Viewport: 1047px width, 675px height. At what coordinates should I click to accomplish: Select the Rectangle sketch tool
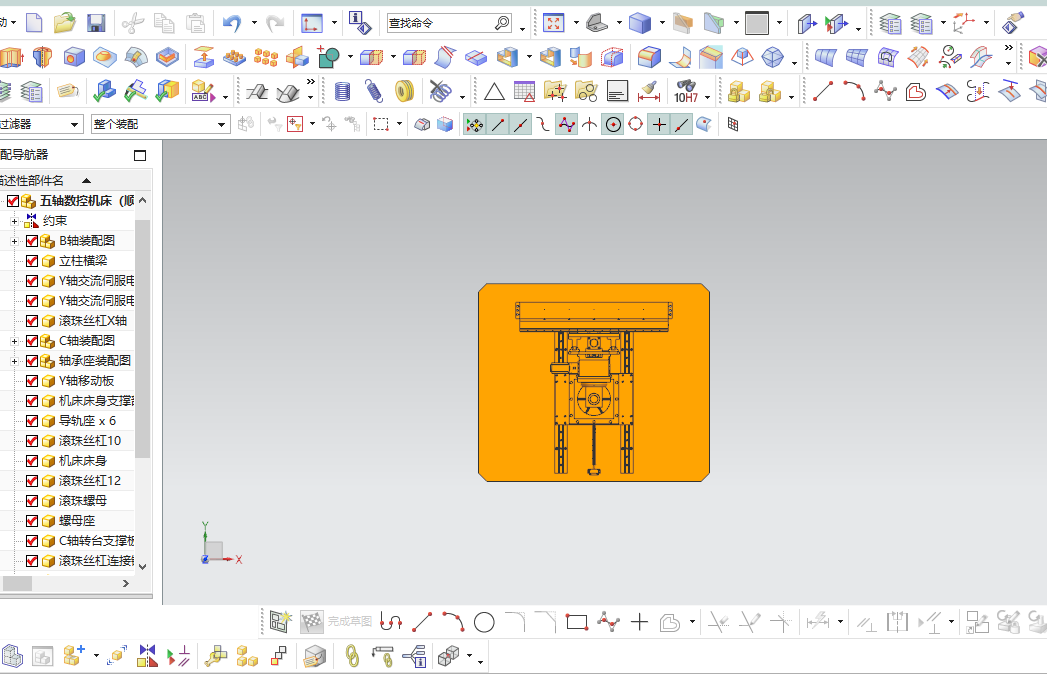(577, 622)
